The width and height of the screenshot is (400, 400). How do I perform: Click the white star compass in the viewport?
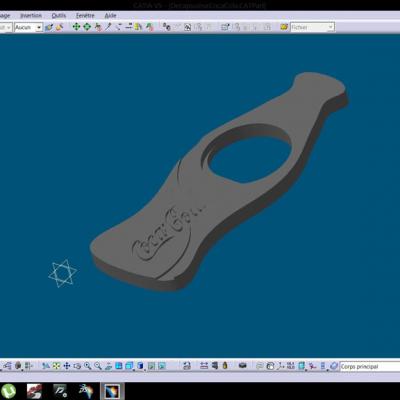click(x=62, y=273)
